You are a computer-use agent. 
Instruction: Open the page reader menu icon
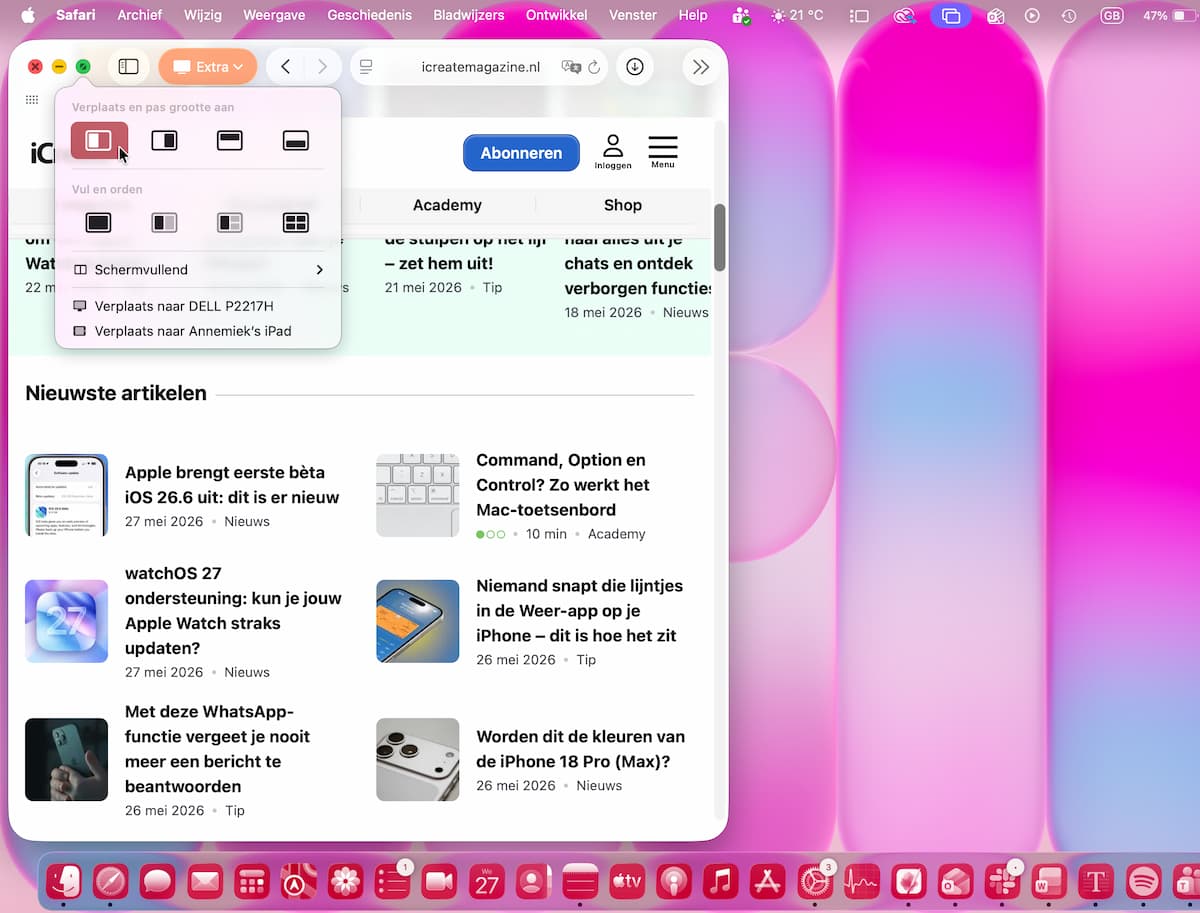click(x=366, y=67)
